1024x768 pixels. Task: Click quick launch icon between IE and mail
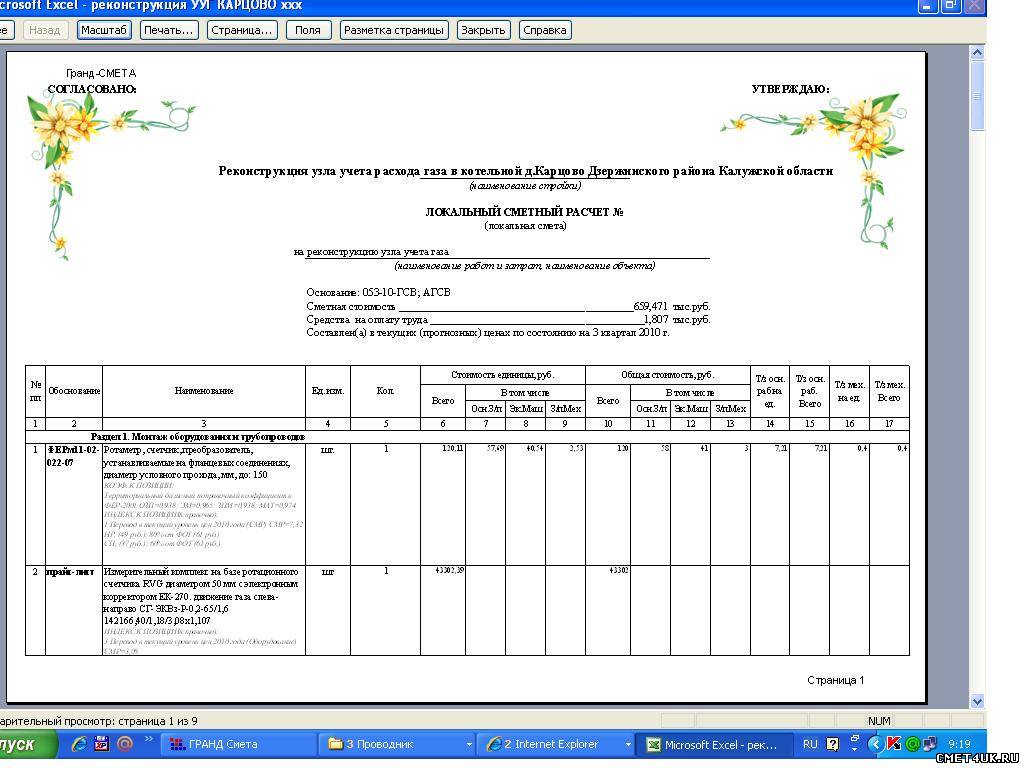coord(101,744)
